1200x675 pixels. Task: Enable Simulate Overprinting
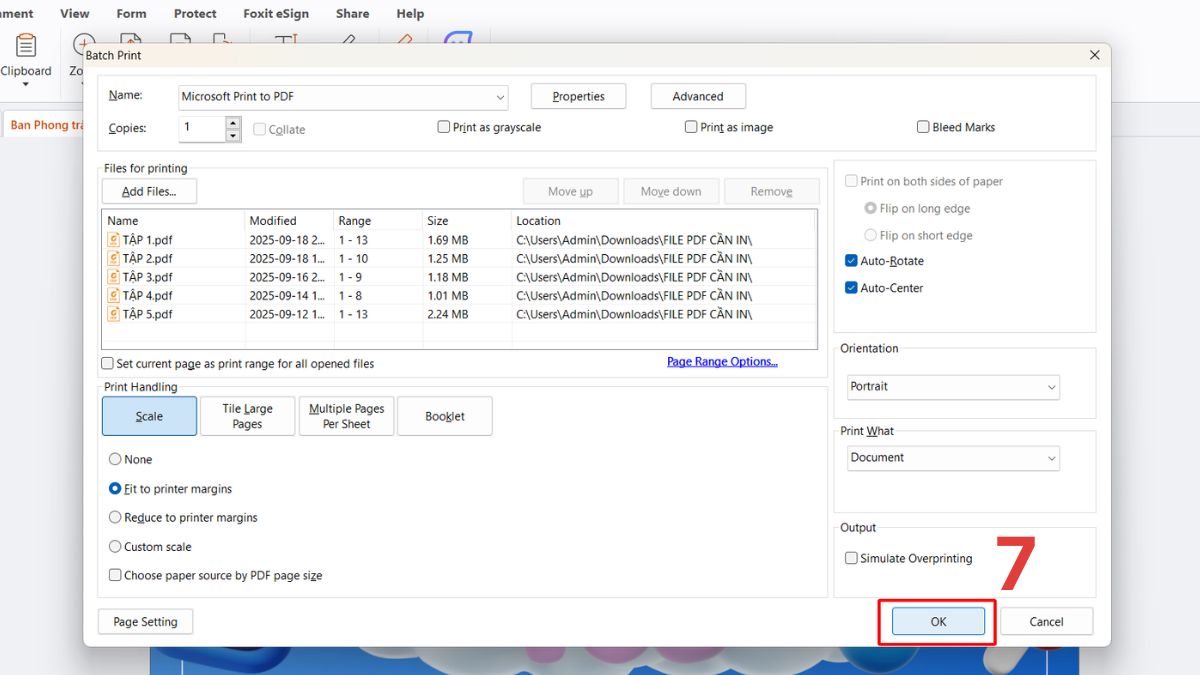click(851, 559)
